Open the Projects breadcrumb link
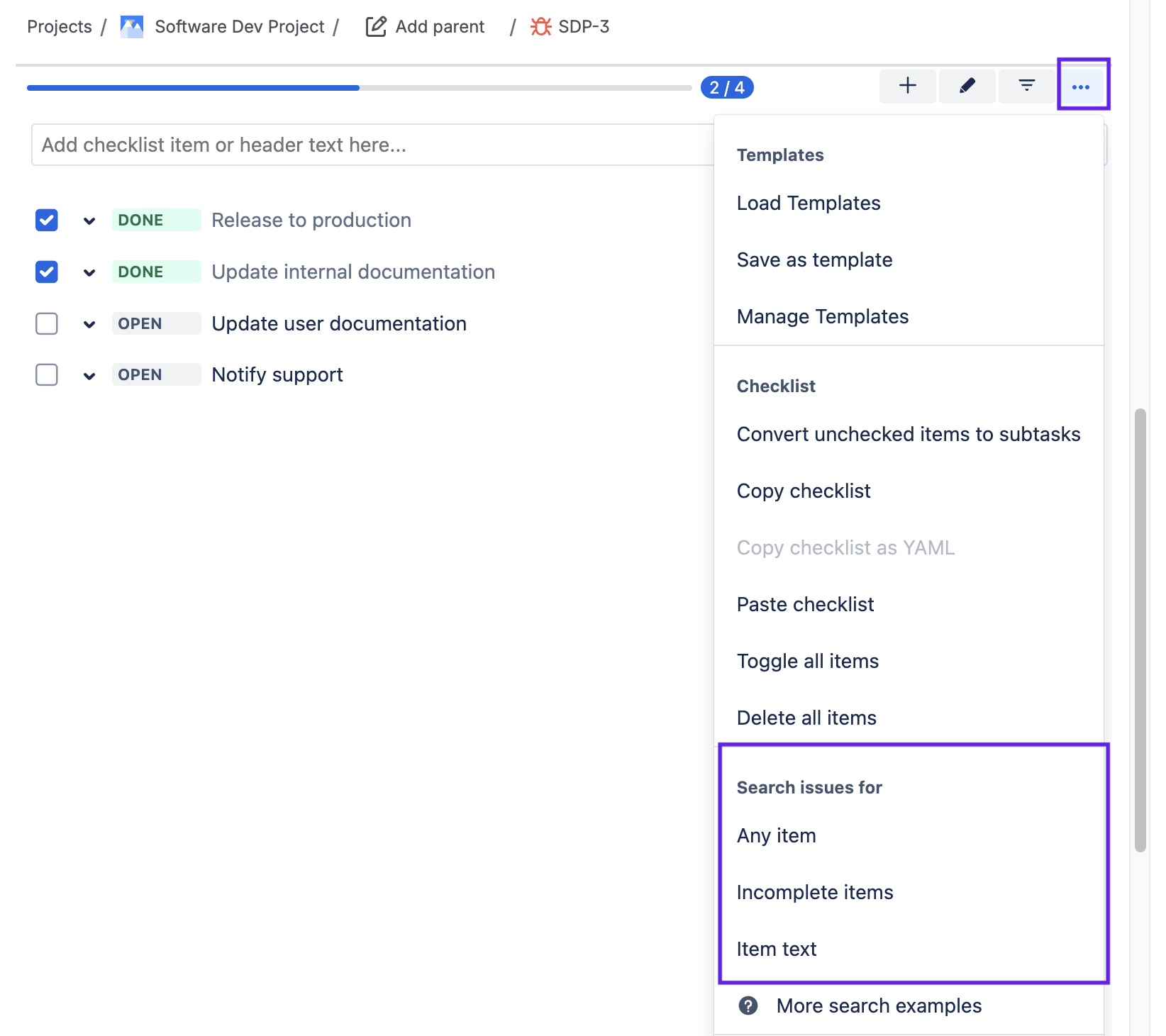The image size is (1166, 1036). click(x=60, y=27)
